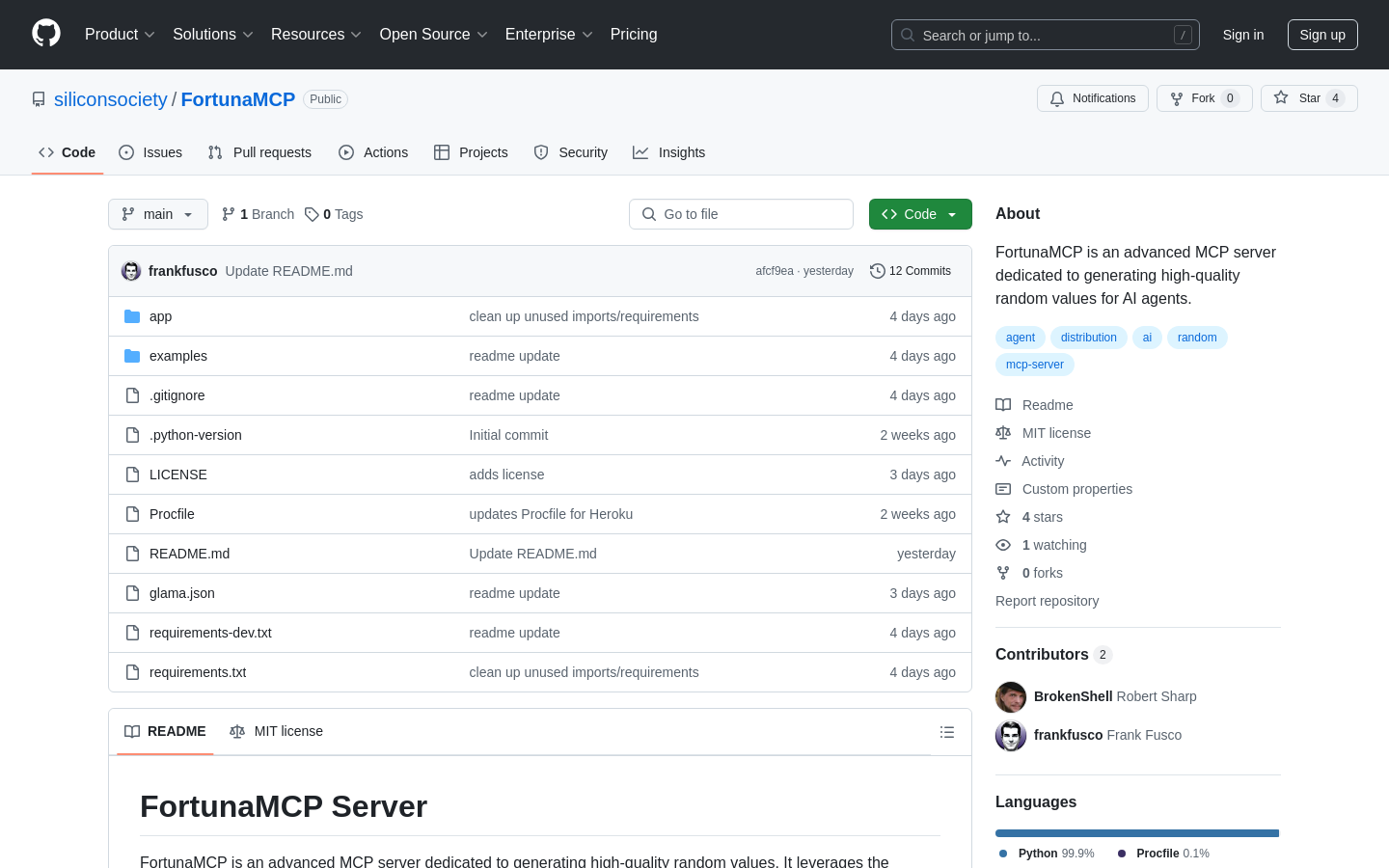
Task: Open the examples folder
Action: tap(178, 356)
